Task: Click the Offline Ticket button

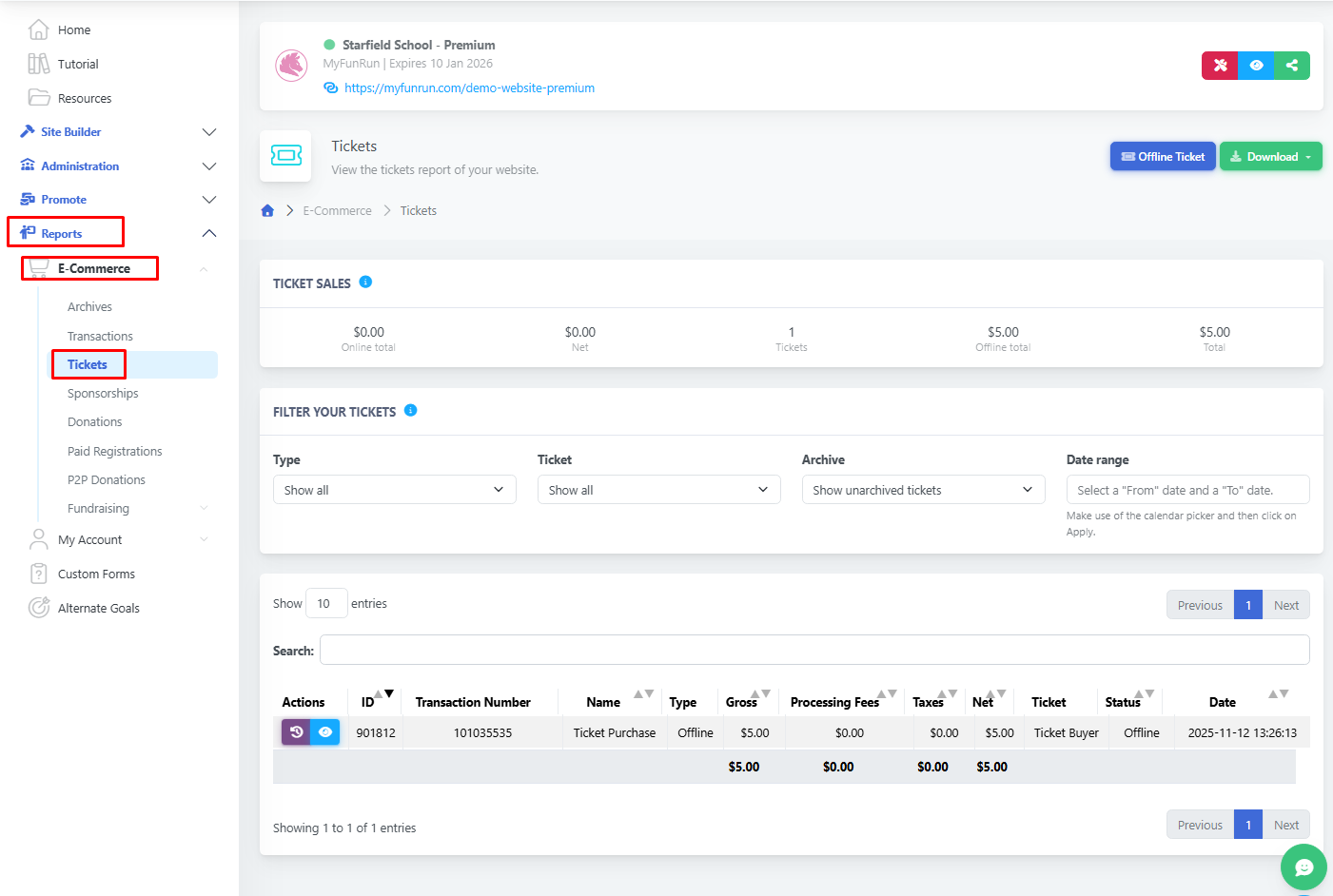Action: click(1162, 157)
